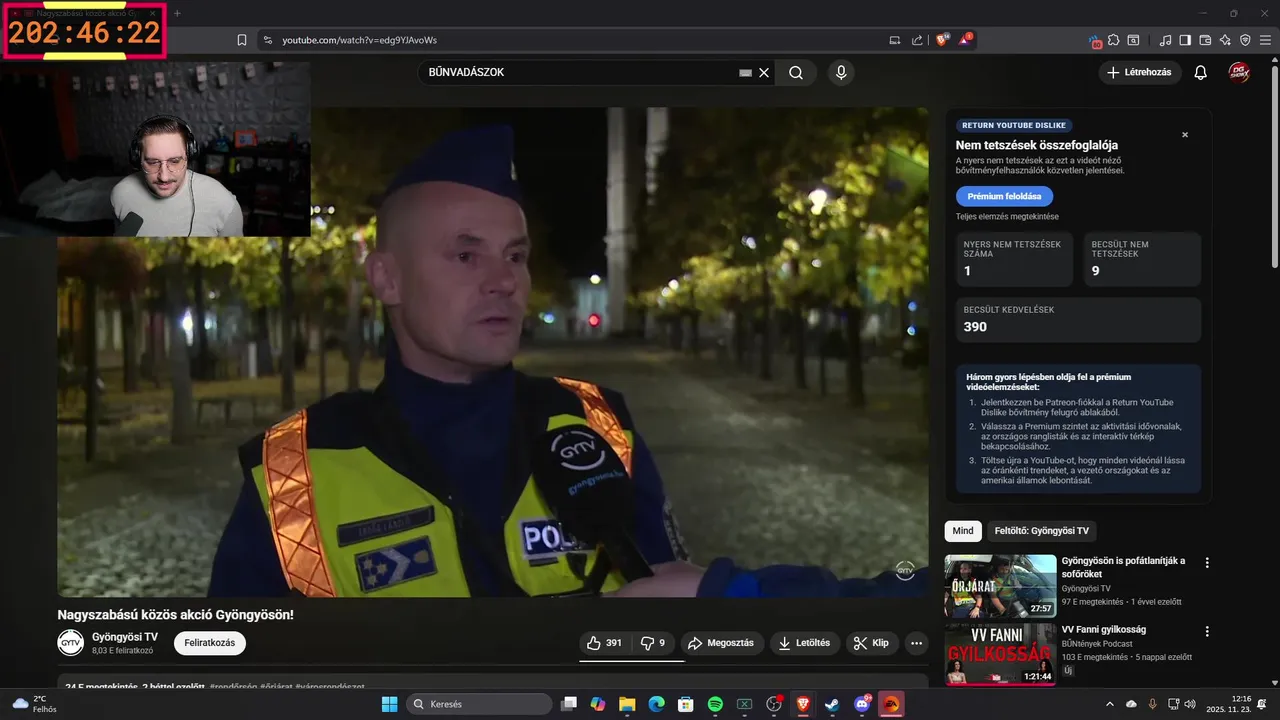
Task: Open more actions three-dot menu under video
Action: click(x=916, y=643)
